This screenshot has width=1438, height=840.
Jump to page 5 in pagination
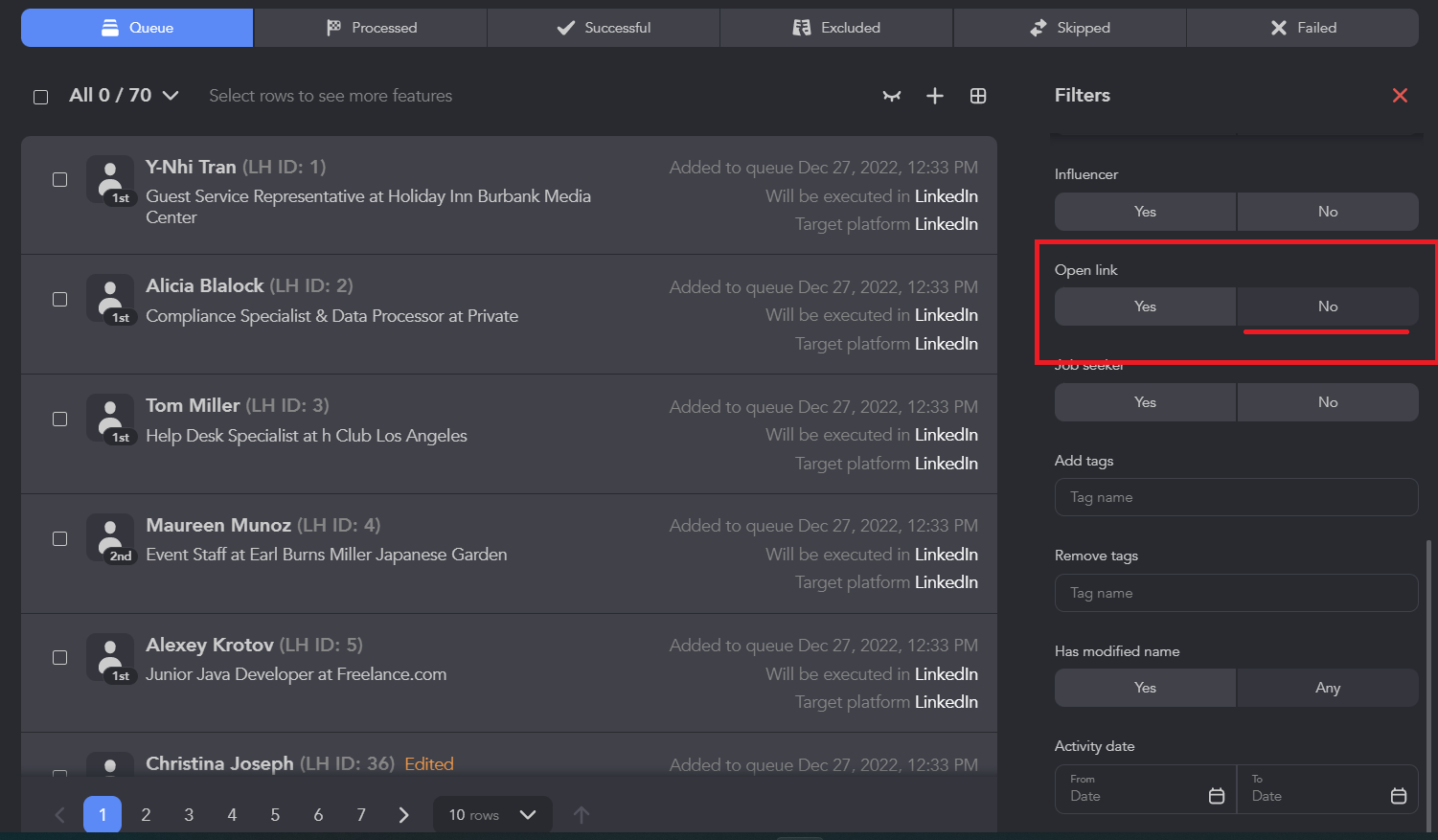click(x=275, y=815)
